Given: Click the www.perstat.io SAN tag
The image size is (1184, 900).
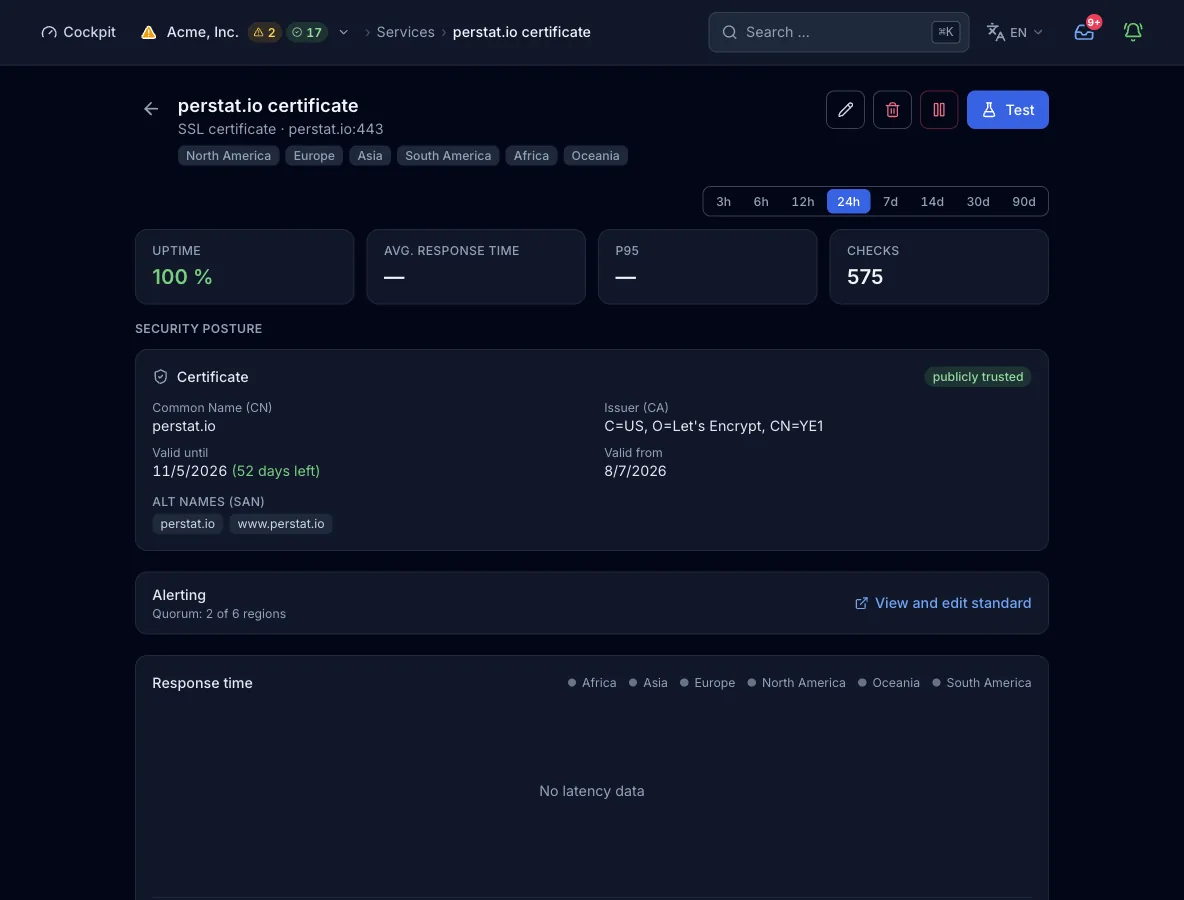Looking at the screenshot, I should click(281, 524).
